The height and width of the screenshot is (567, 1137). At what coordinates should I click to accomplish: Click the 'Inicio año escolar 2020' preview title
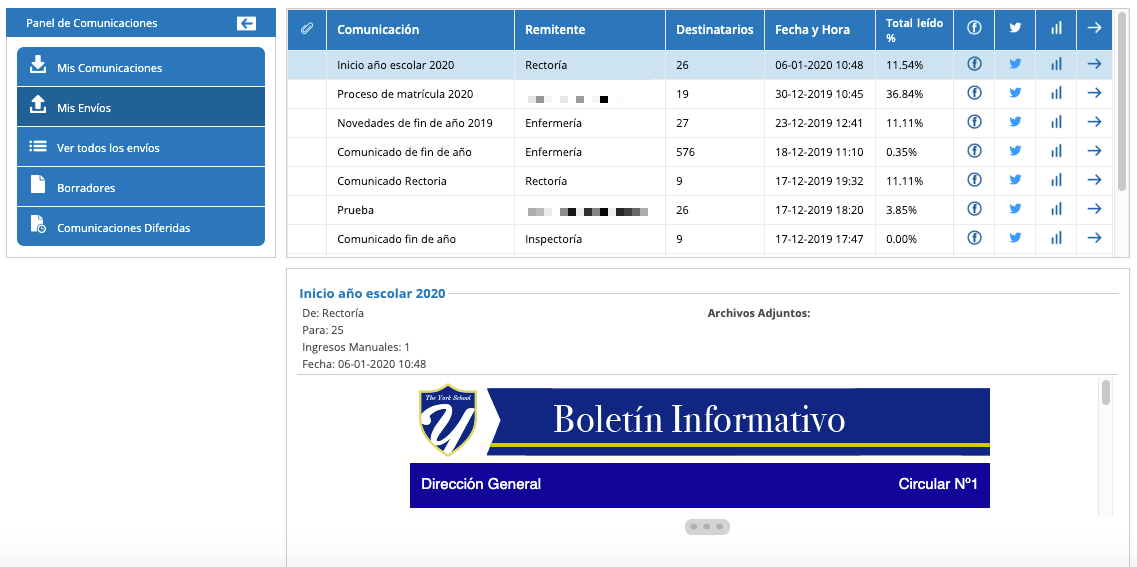pos(372,294)
